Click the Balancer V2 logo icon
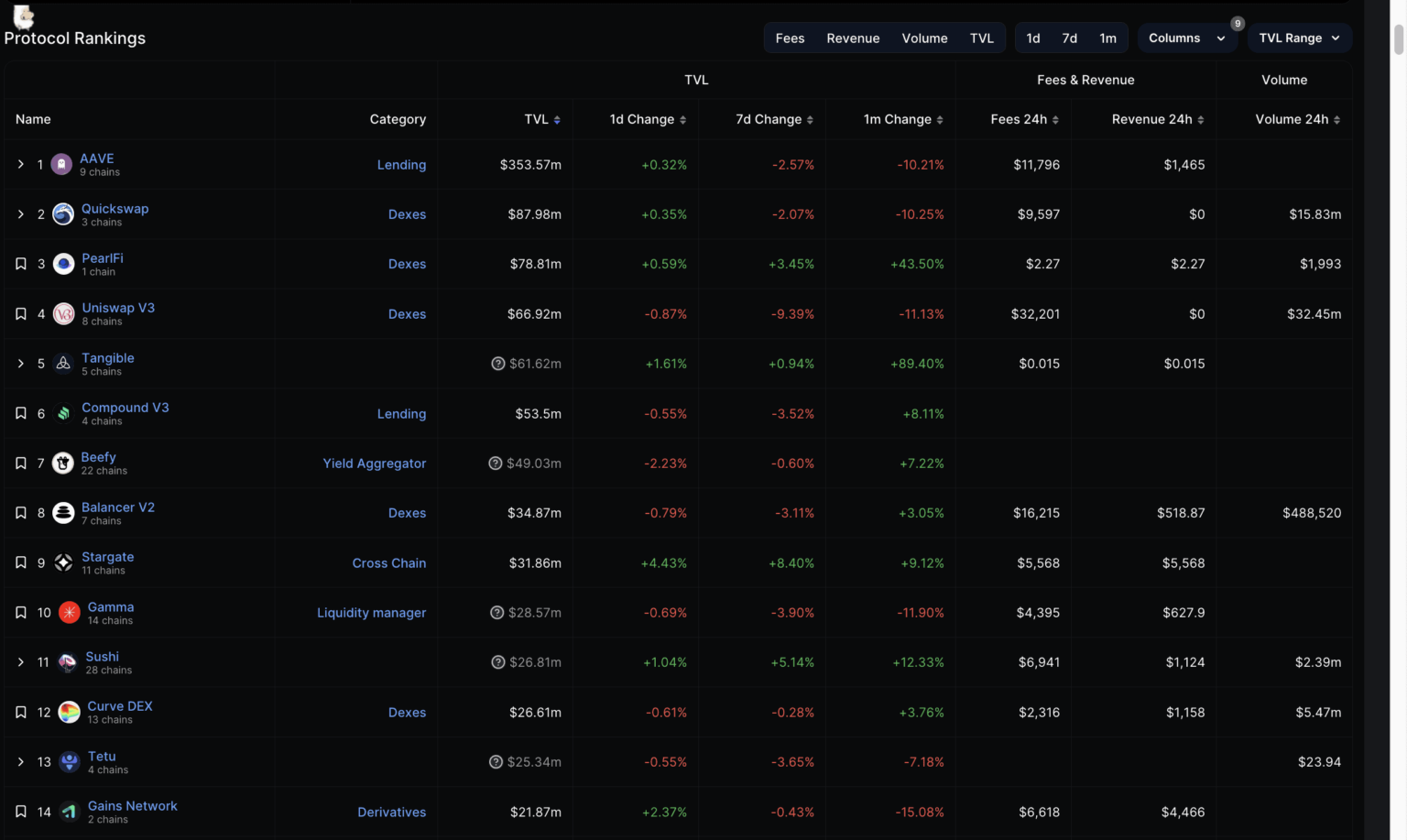 point(63,513)
